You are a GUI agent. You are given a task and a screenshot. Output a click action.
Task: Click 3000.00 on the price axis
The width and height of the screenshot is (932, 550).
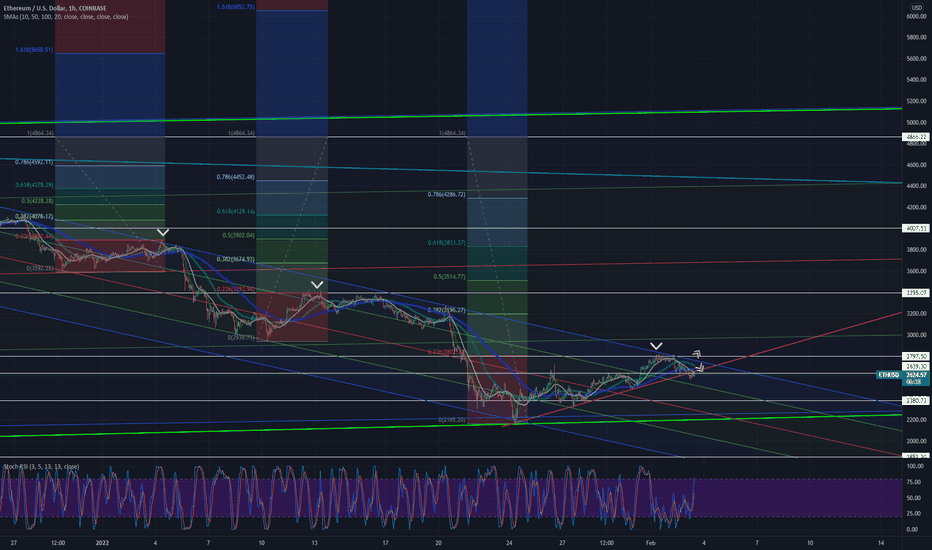click(917, 335)
